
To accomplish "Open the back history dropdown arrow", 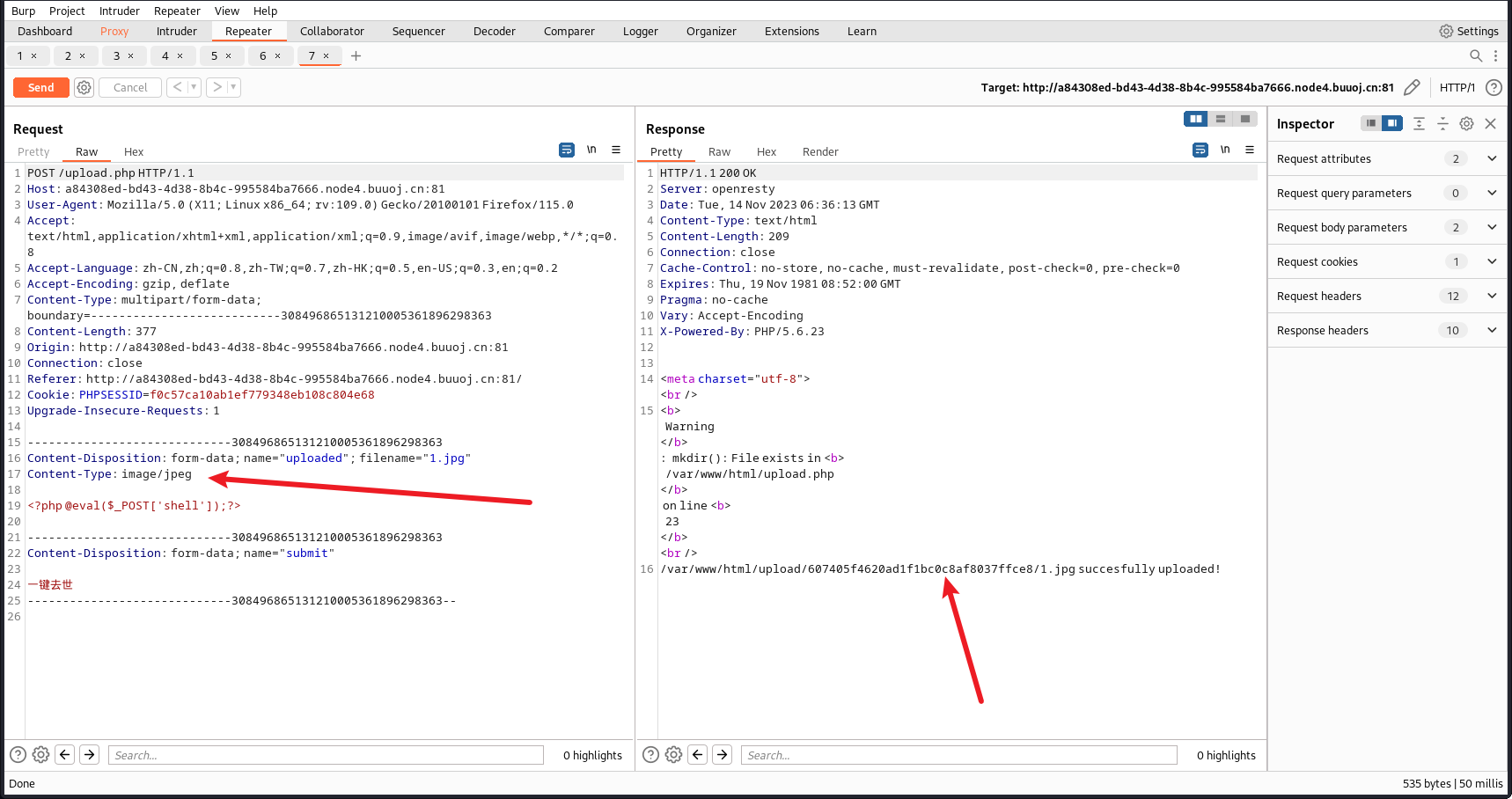I will coord(194,87).
